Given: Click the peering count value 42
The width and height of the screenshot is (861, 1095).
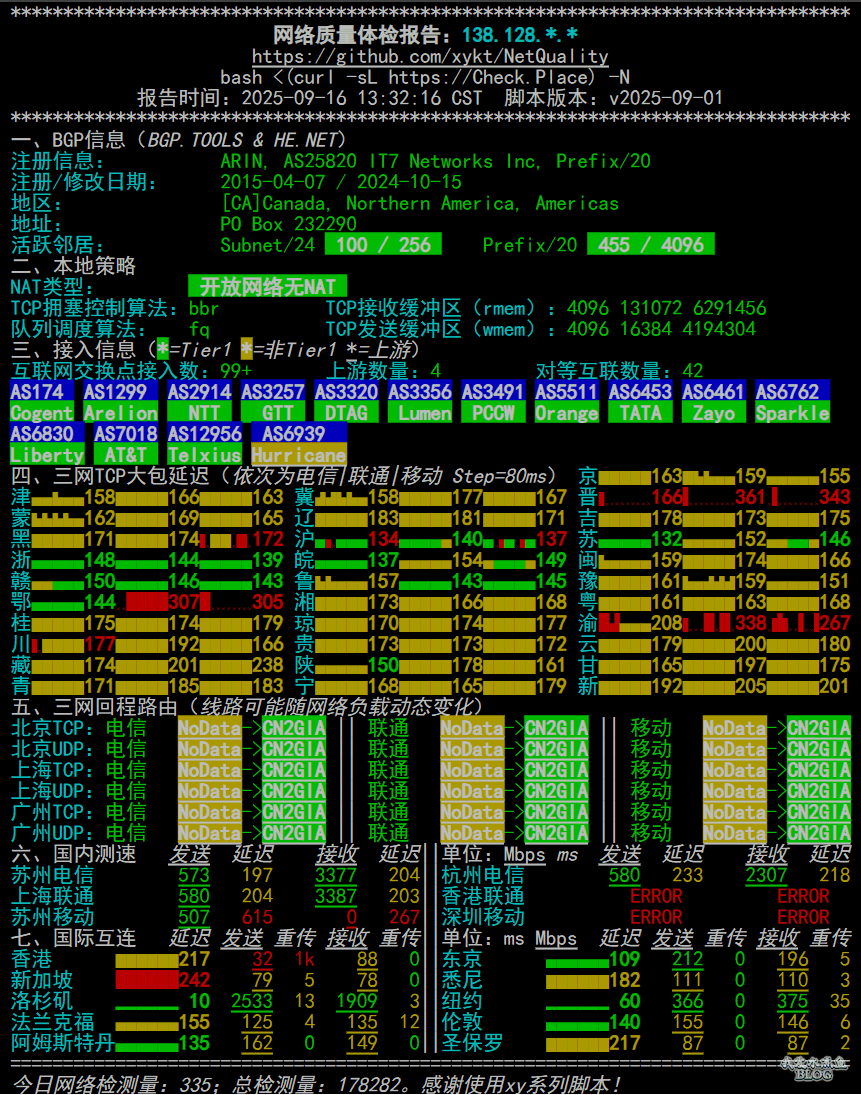Looking at the screenshot, I should [693, 371].
